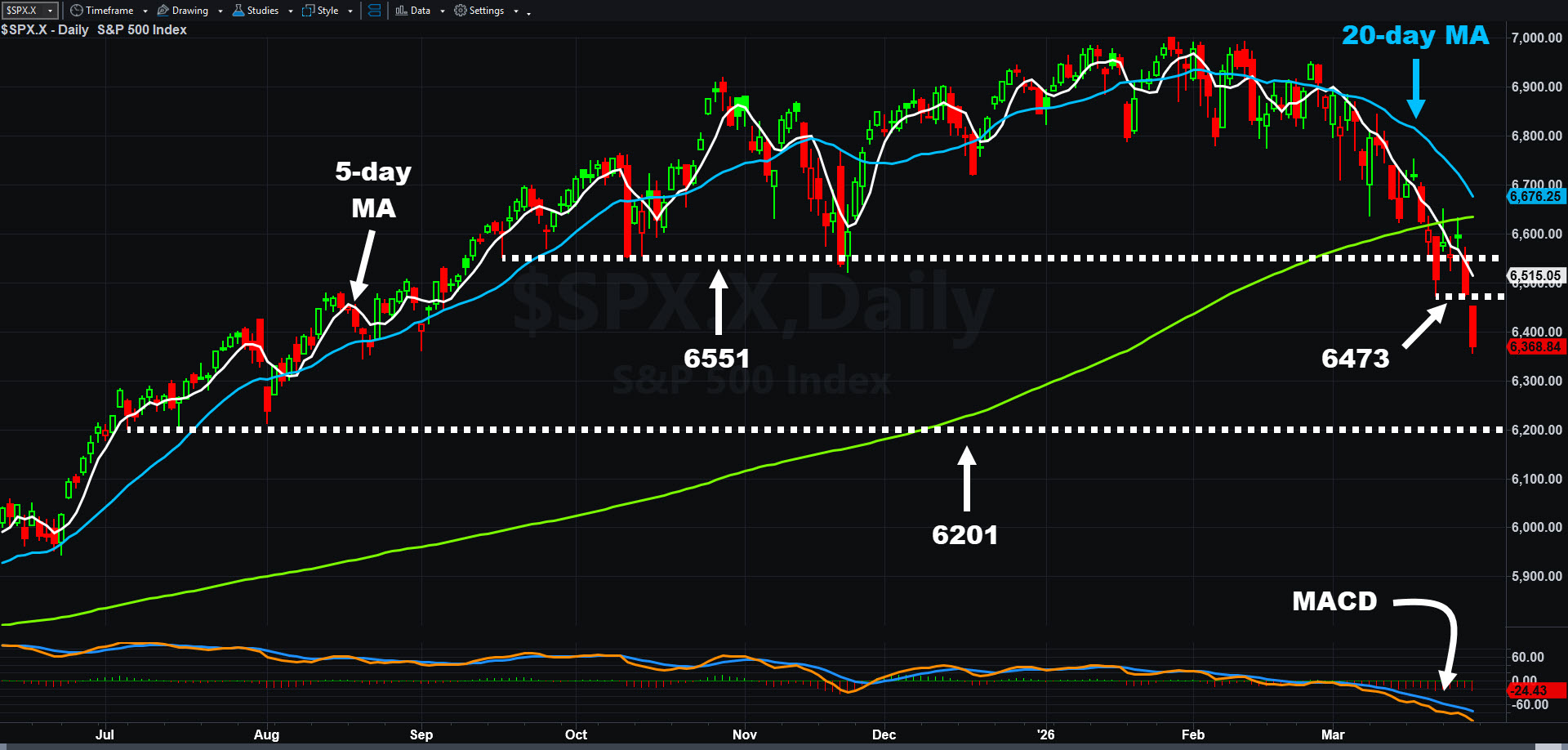This screenshot has height=750, width=1568.
Task: Expand the Studies dropdown arrow
Action: click(x=291, y=11)
